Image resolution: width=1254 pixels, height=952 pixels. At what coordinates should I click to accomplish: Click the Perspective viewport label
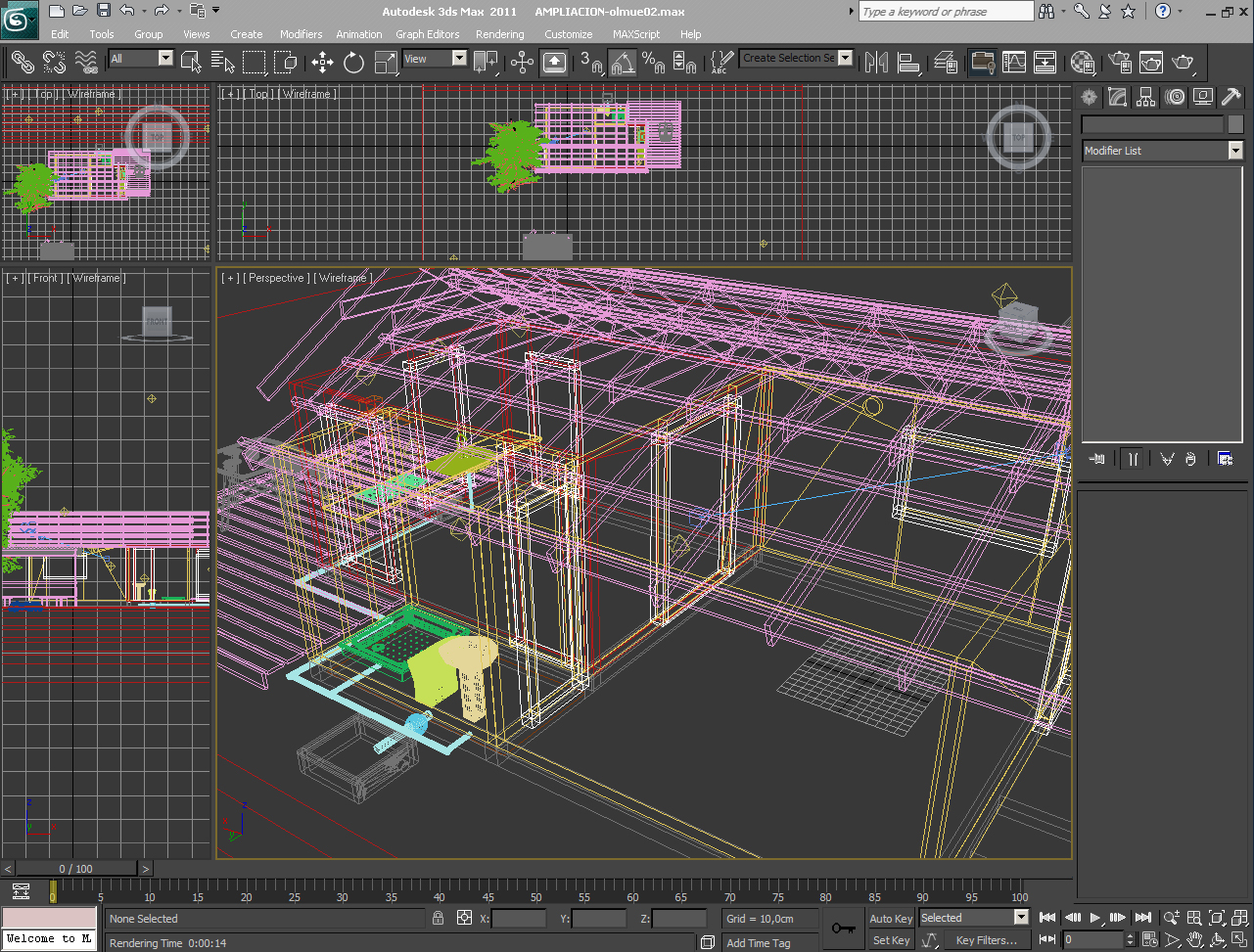276,278
